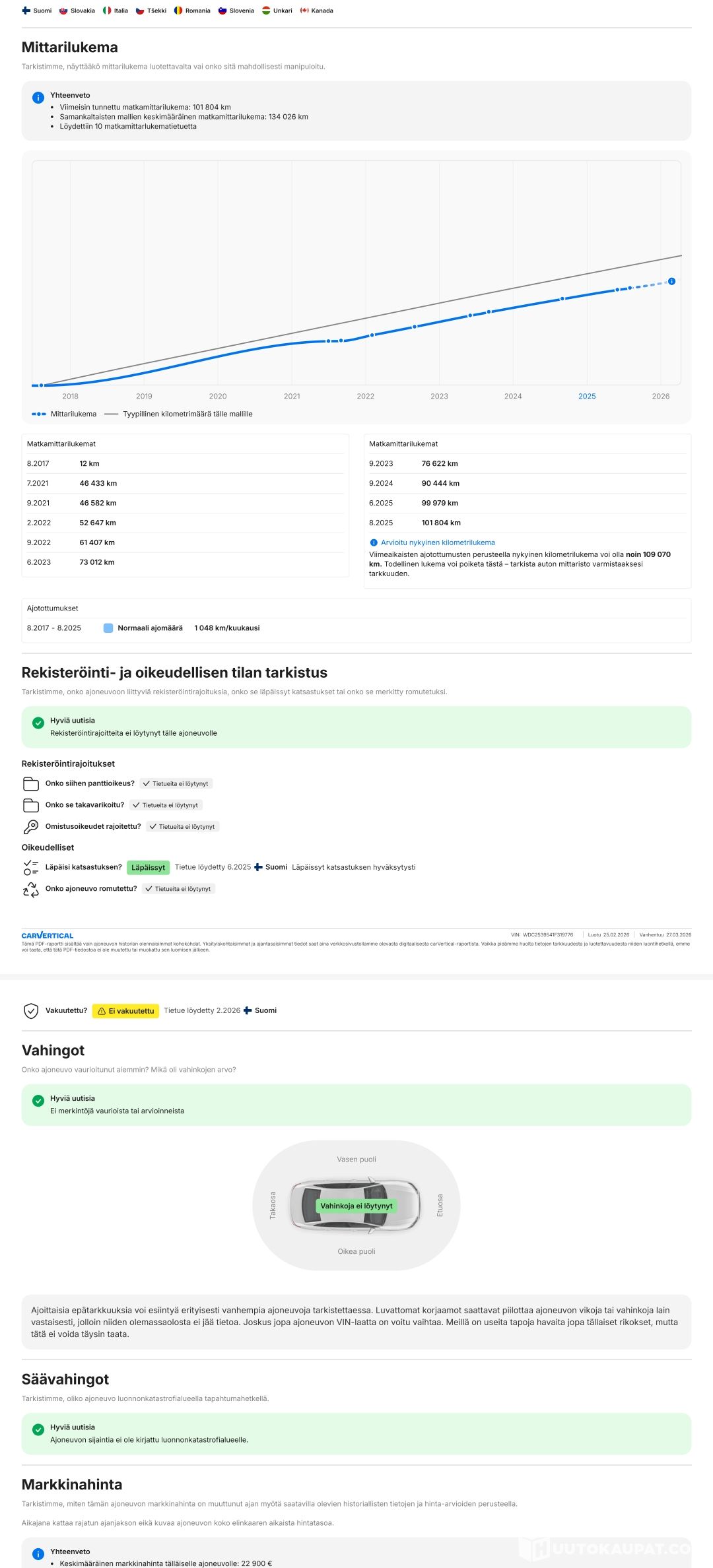The width and height of the screenshot is (713, 1568).
Task: Open the Arvioitu nykyinen kilometrilukema link
Action: (437, 542)
